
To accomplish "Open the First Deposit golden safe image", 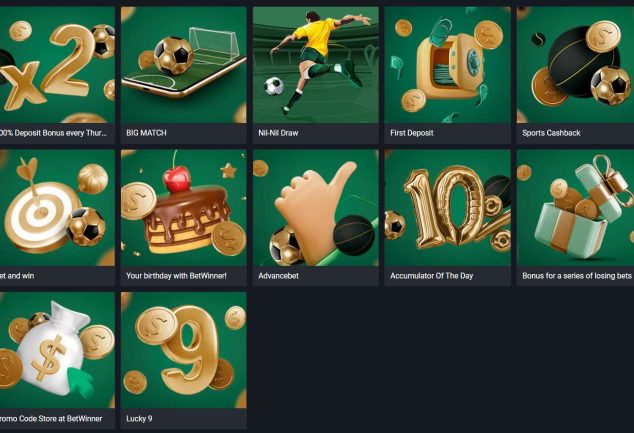I will [448, 65].
